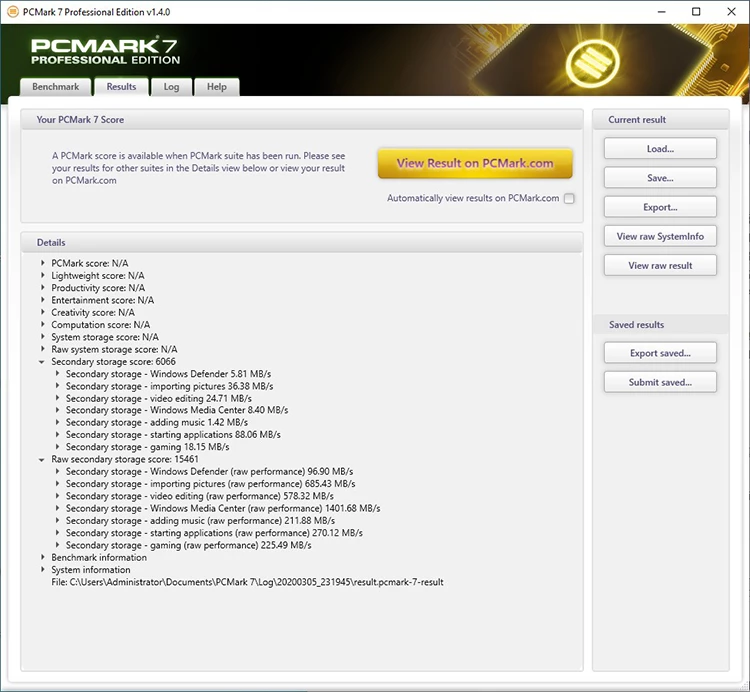Expand the Lightweight score arrow
This screenshot has height=692, width=750.
(x=43, y=275)
